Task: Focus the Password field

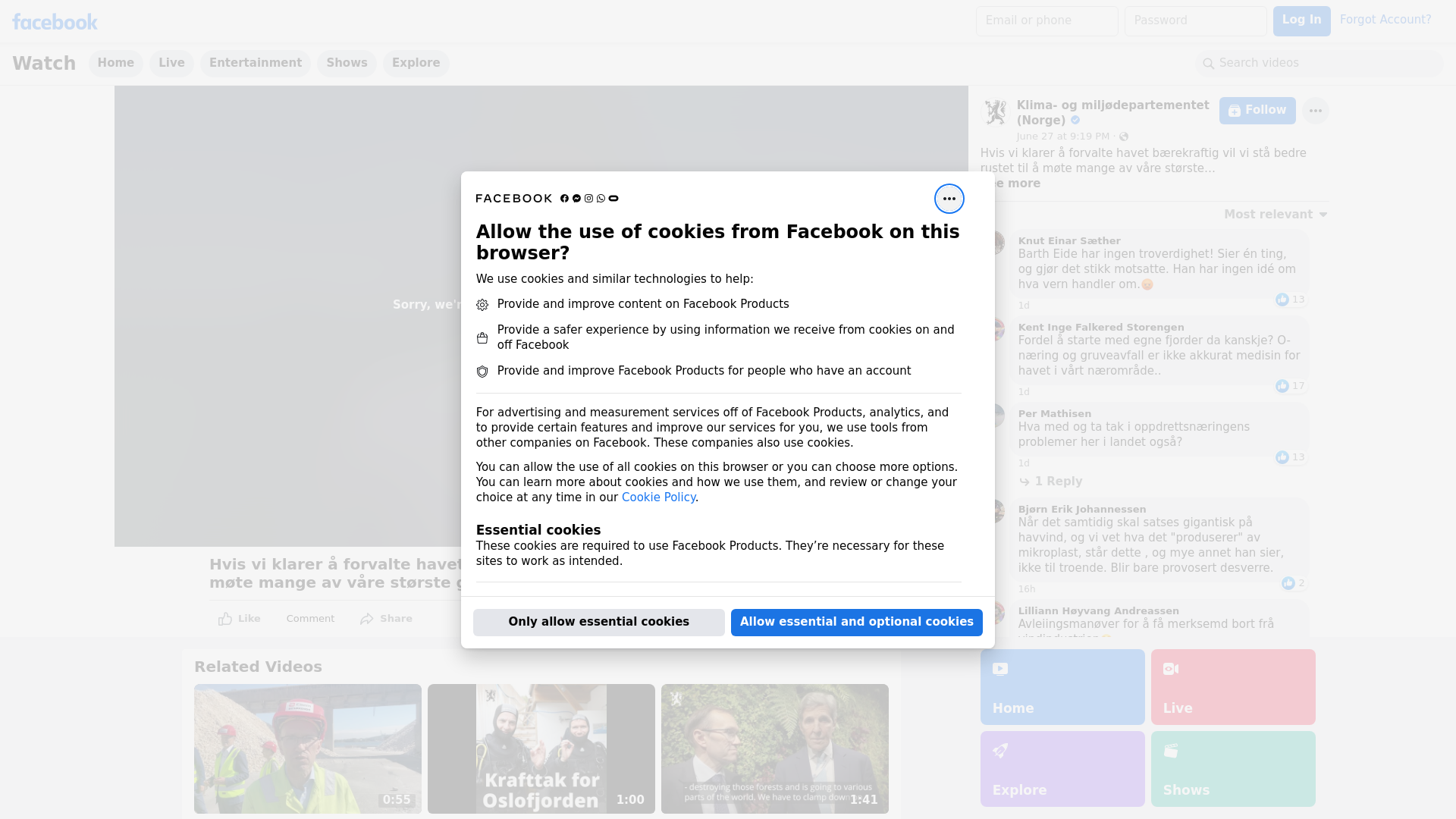Action: click(x=1195, y=20)
